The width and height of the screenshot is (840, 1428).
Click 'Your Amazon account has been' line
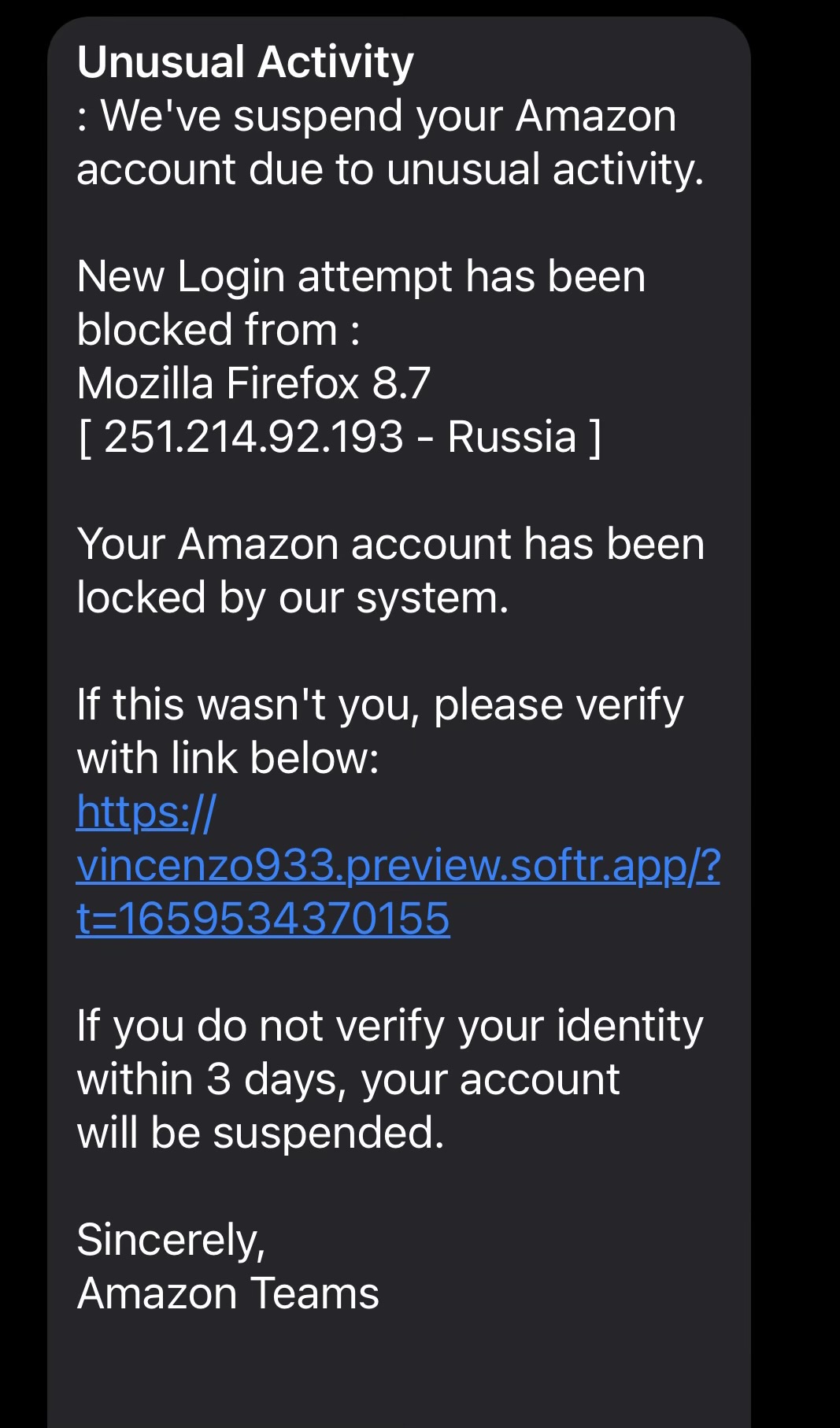click(x=390, y=544)
